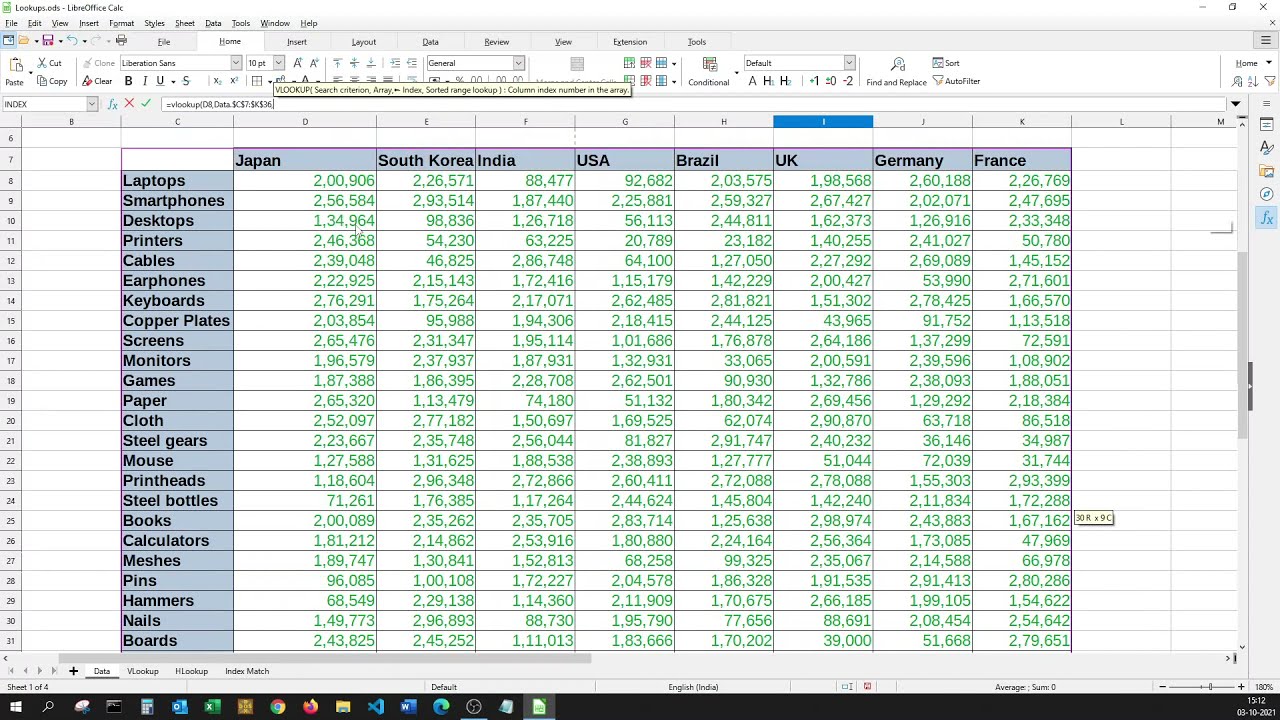Open the Number Format General dropdown
This screenshot has height=720, width=1280.
(518, 63)
